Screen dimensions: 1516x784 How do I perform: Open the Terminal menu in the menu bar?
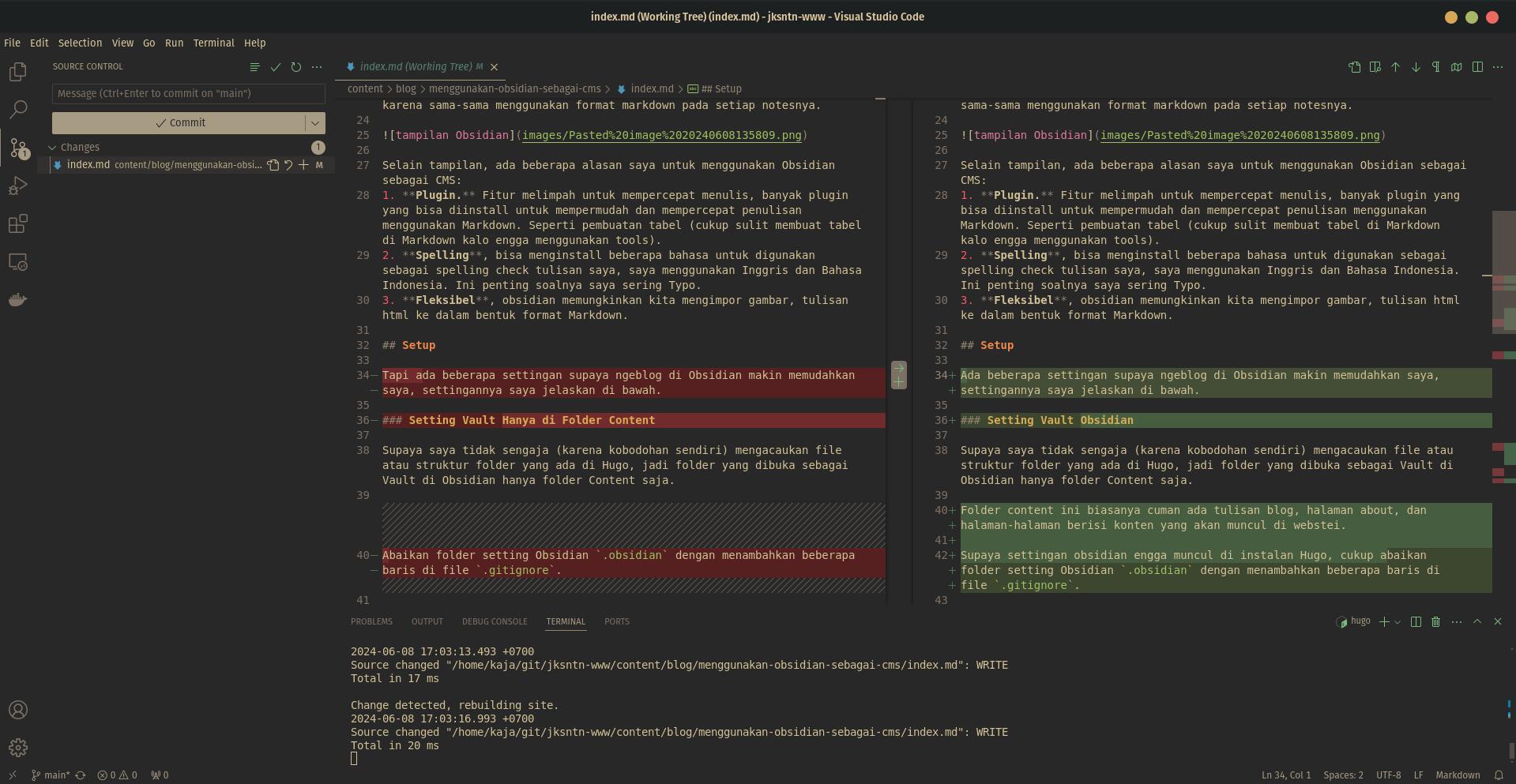(x=213, y=43)
